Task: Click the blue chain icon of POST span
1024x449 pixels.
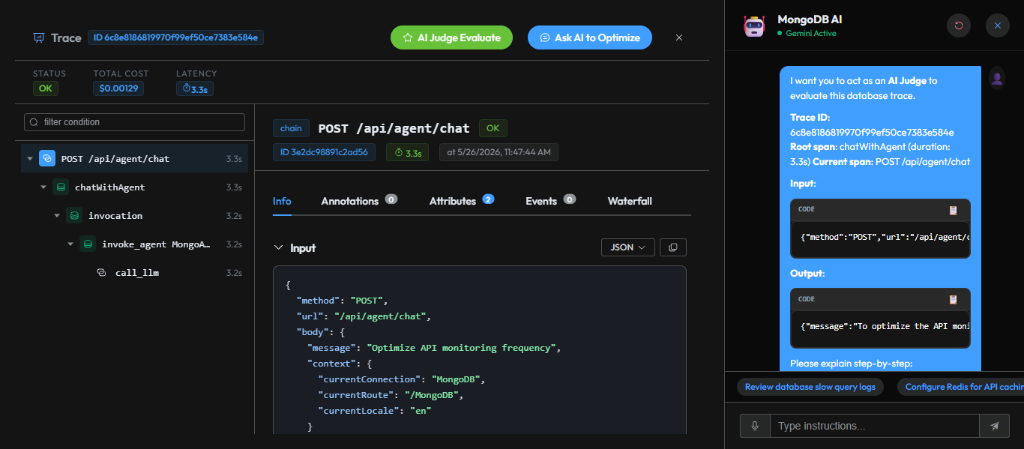Action: point(47,159)
